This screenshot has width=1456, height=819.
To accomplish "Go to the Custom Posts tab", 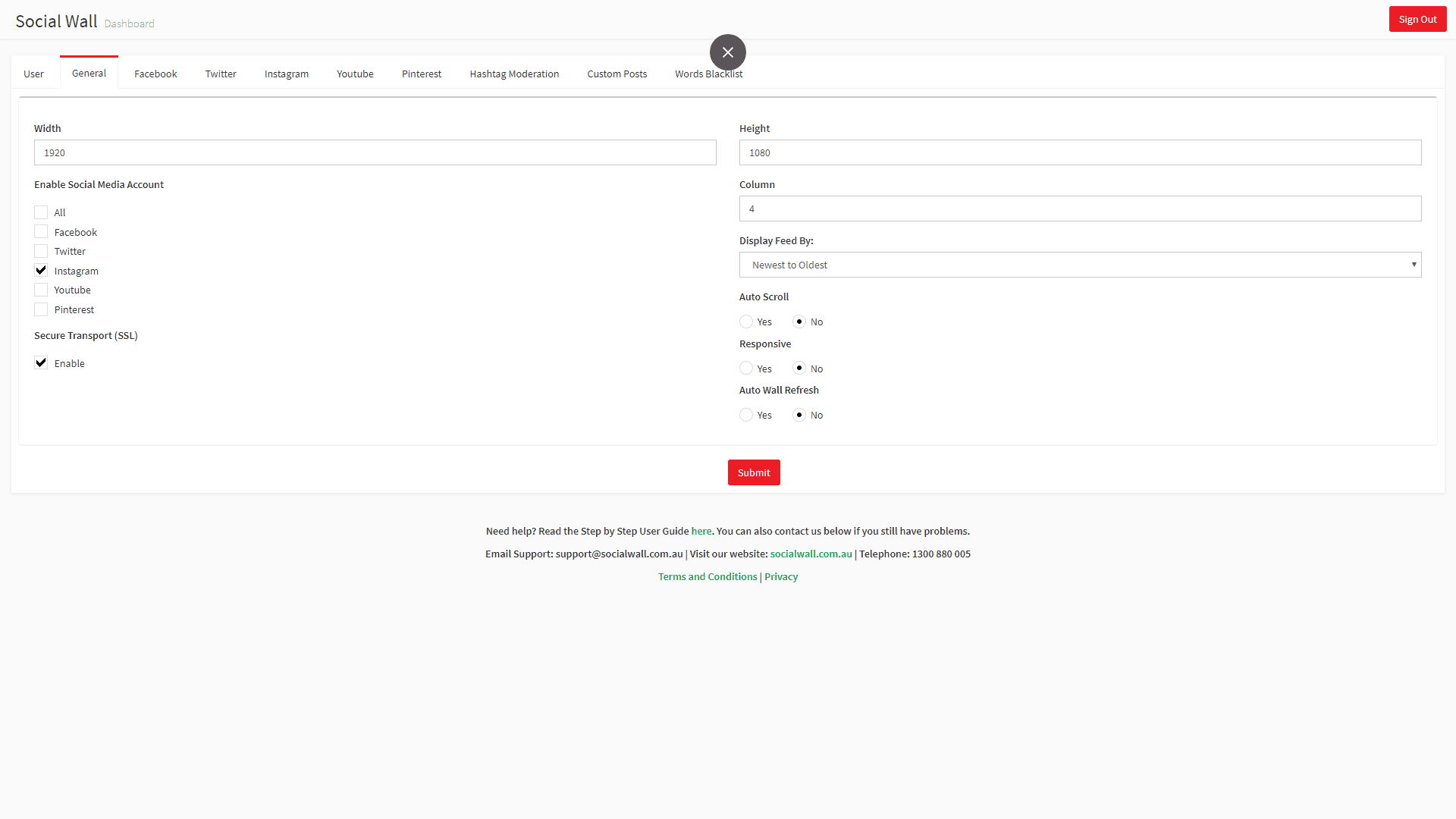I will (617, 74).
